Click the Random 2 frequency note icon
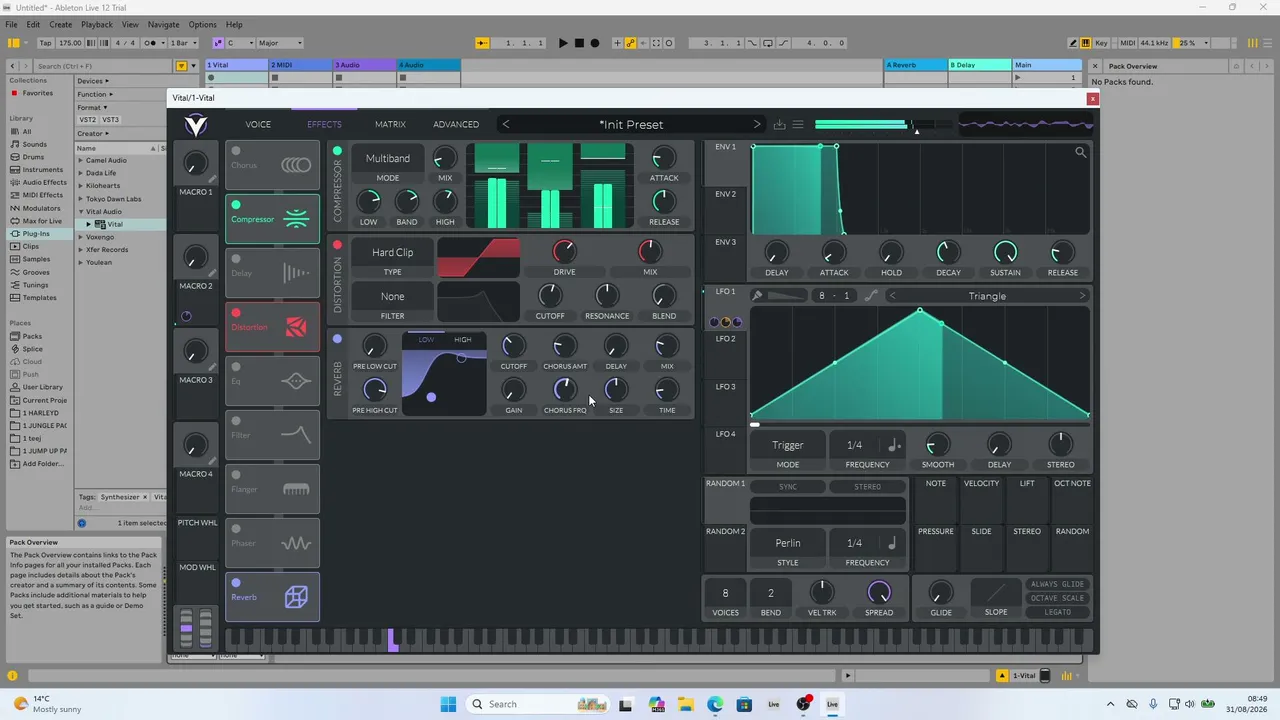The width and height of the screenshot is (1280, 720). pyautogui.click(x=893, y=543)
